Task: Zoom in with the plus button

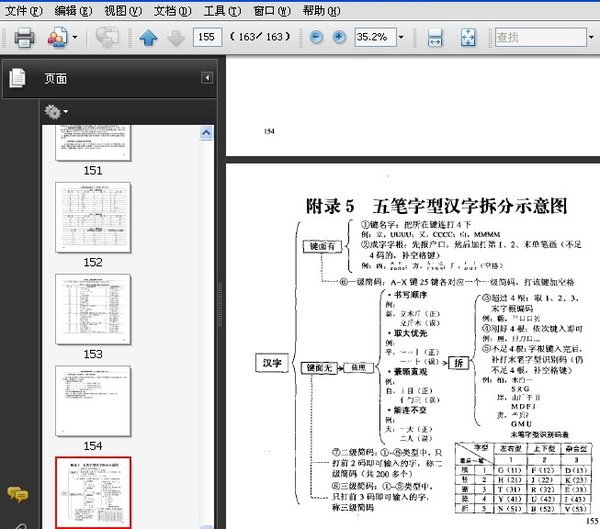Action: coord(339,37)
